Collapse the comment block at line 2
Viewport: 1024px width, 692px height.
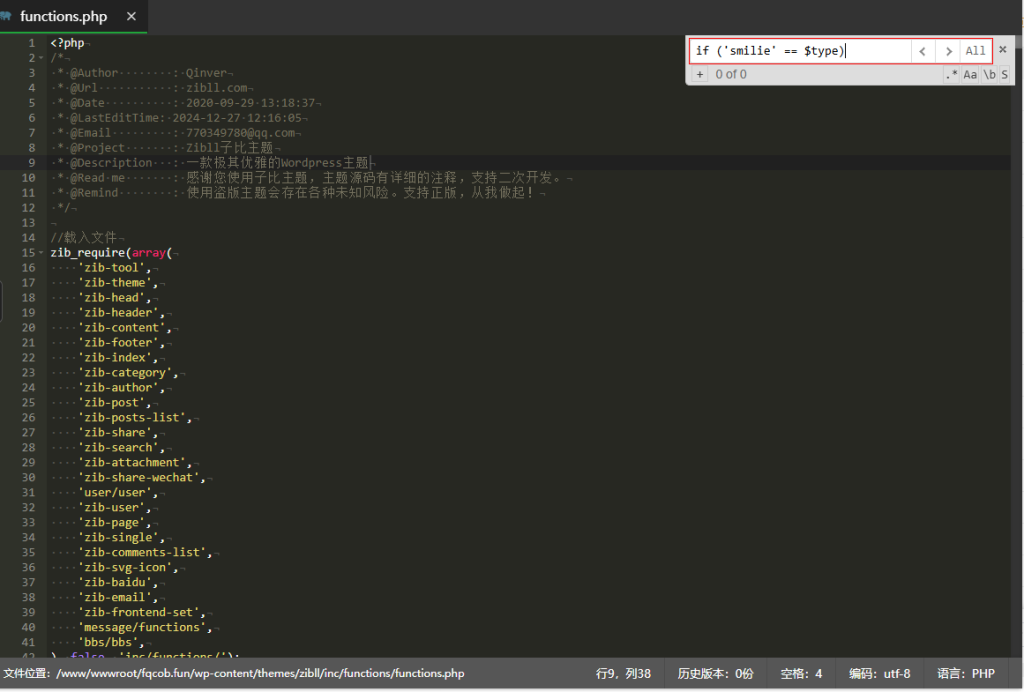click(x=40, y=58)
